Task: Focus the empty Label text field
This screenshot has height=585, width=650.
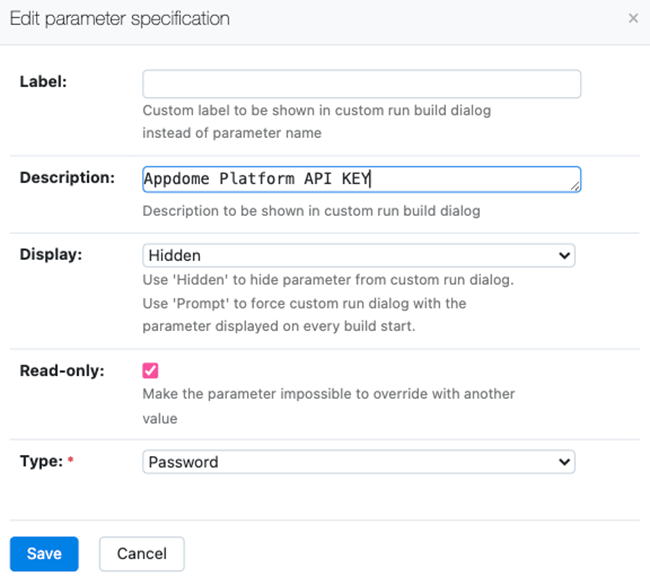Action: [361, 84]
